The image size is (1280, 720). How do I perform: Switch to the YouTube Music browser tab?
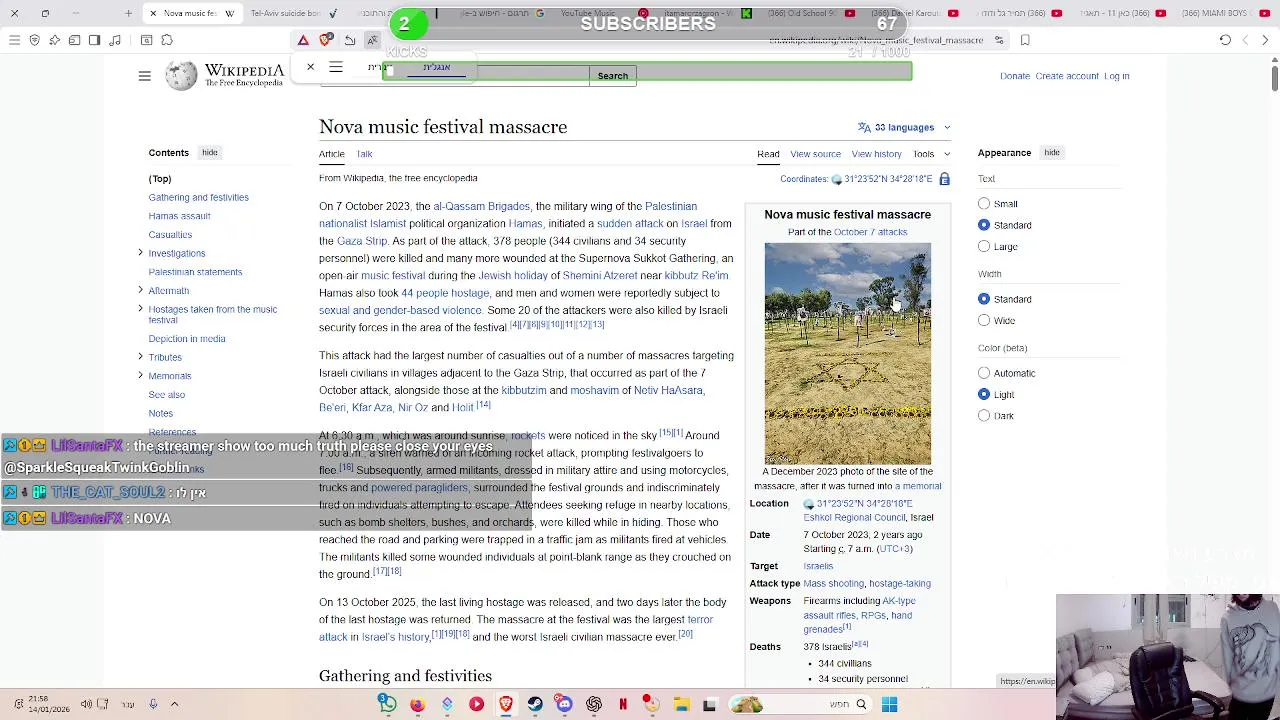(588, 13)
